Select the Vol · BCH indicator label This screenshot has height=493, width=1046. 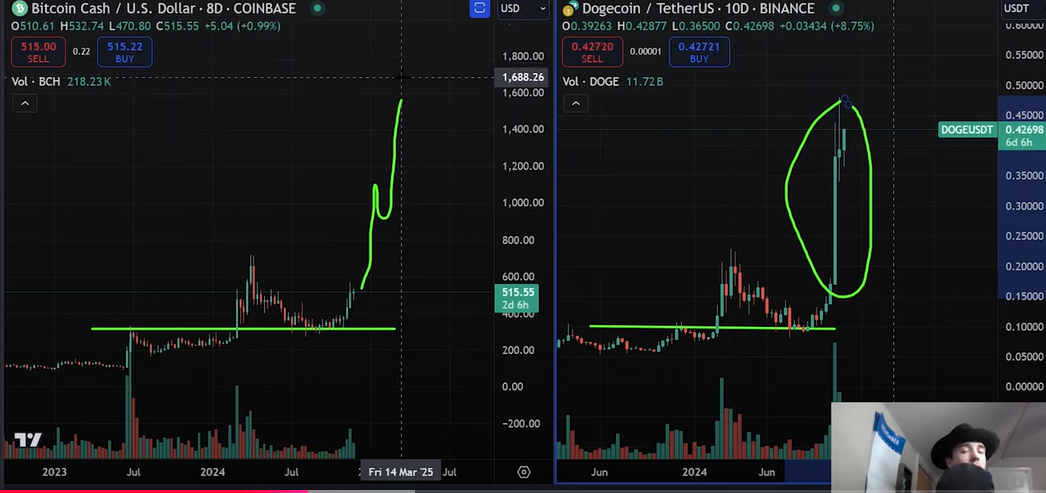[36, 81]
